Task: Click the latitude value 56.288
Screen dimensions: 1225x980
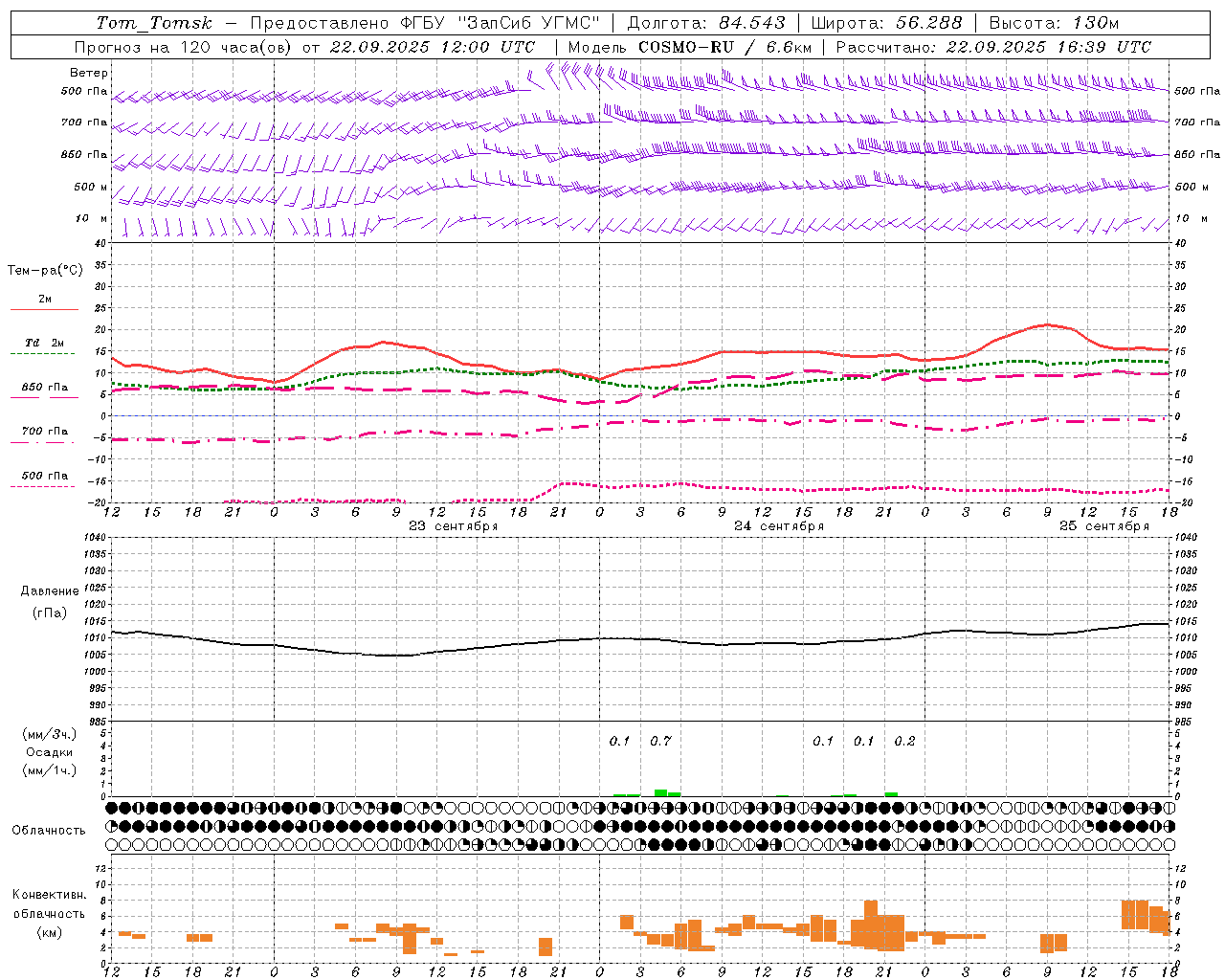Action: pos(928,23)
